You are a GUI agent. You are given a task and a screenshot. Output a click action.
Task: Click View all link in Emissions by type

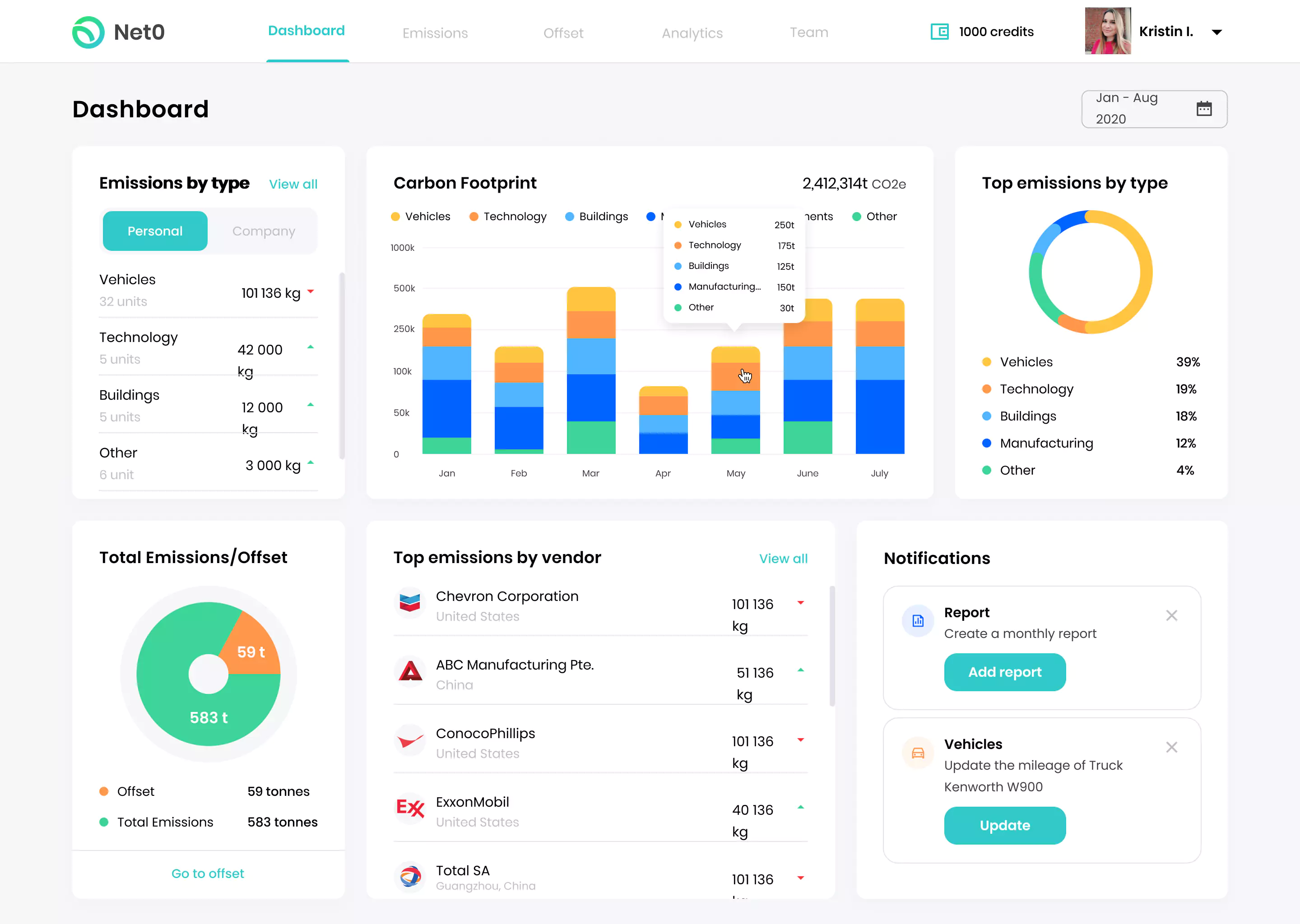pos(294,185)
